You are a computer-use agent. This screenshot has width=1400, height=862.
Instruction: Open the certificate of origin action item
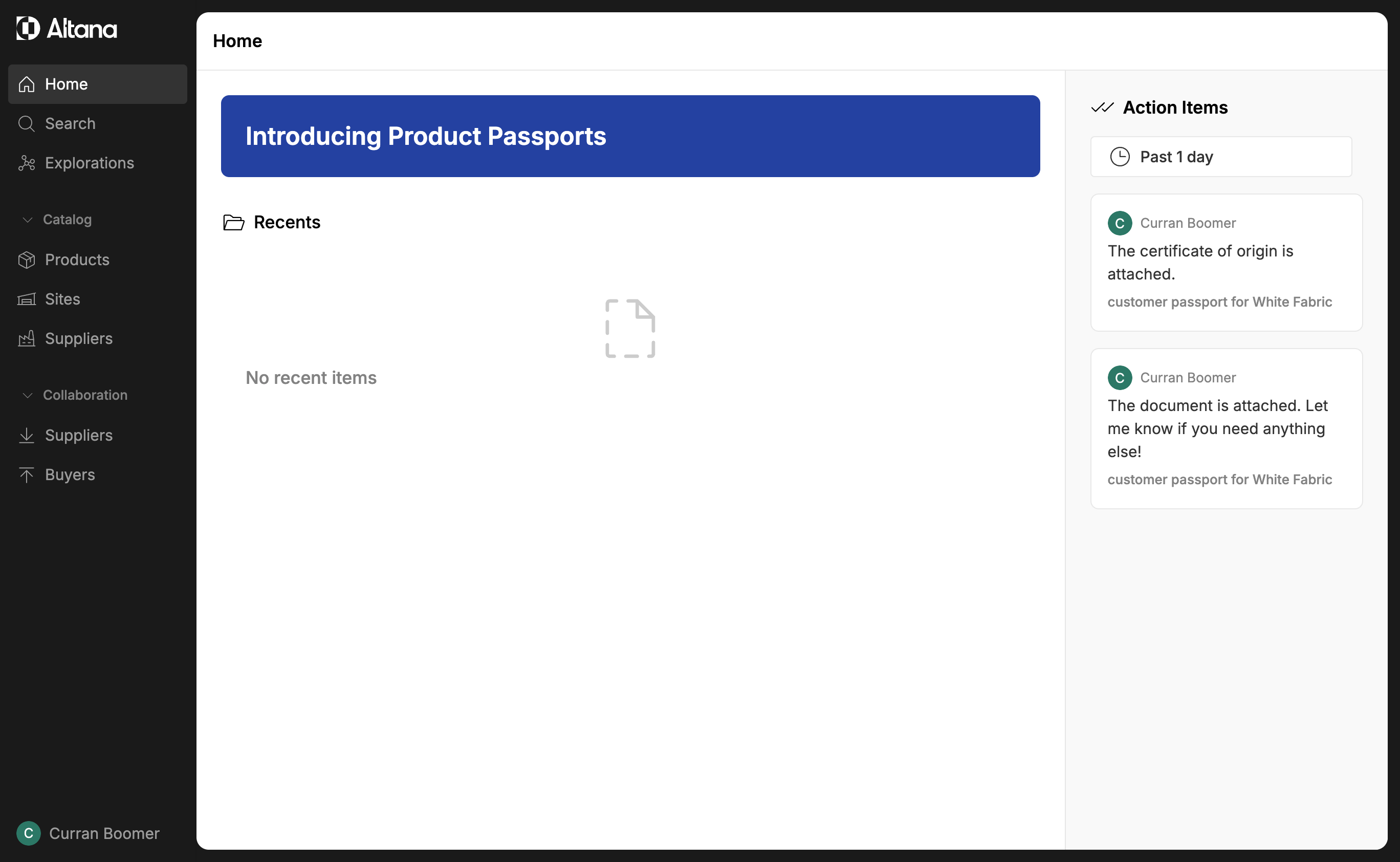[1226, 263]
